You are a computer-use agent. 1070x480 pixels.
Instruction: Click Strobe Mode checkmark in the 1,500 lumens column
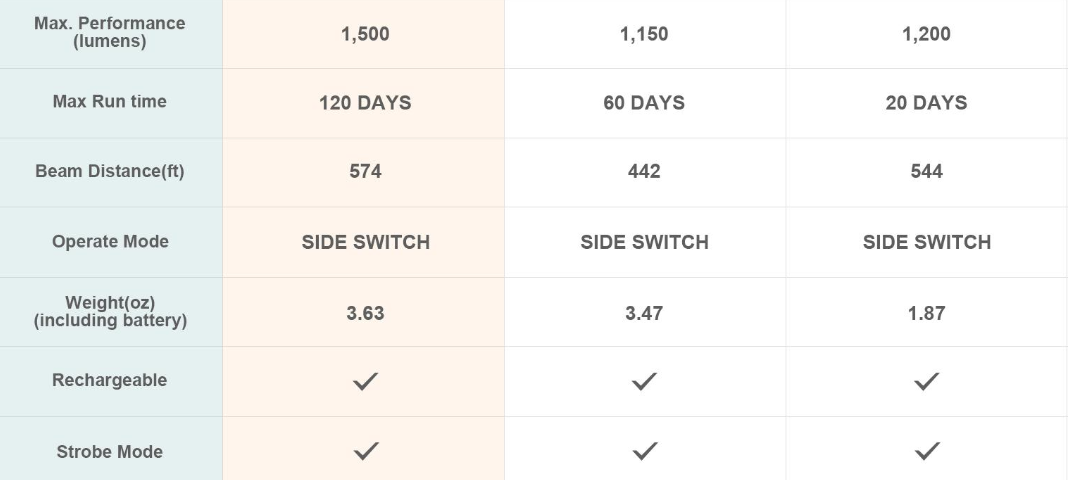pyautogui.click(x=365, y=451)
